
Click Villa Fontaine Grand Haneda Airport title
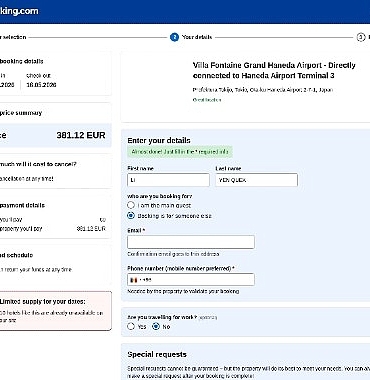[x=274, y=70]
